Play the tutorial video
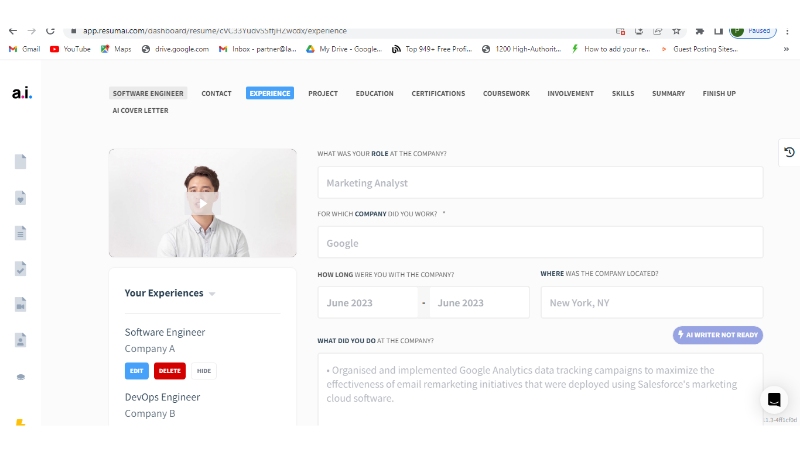Image resolution: width=800 pixels, height=449 pixels. point(202,203)
